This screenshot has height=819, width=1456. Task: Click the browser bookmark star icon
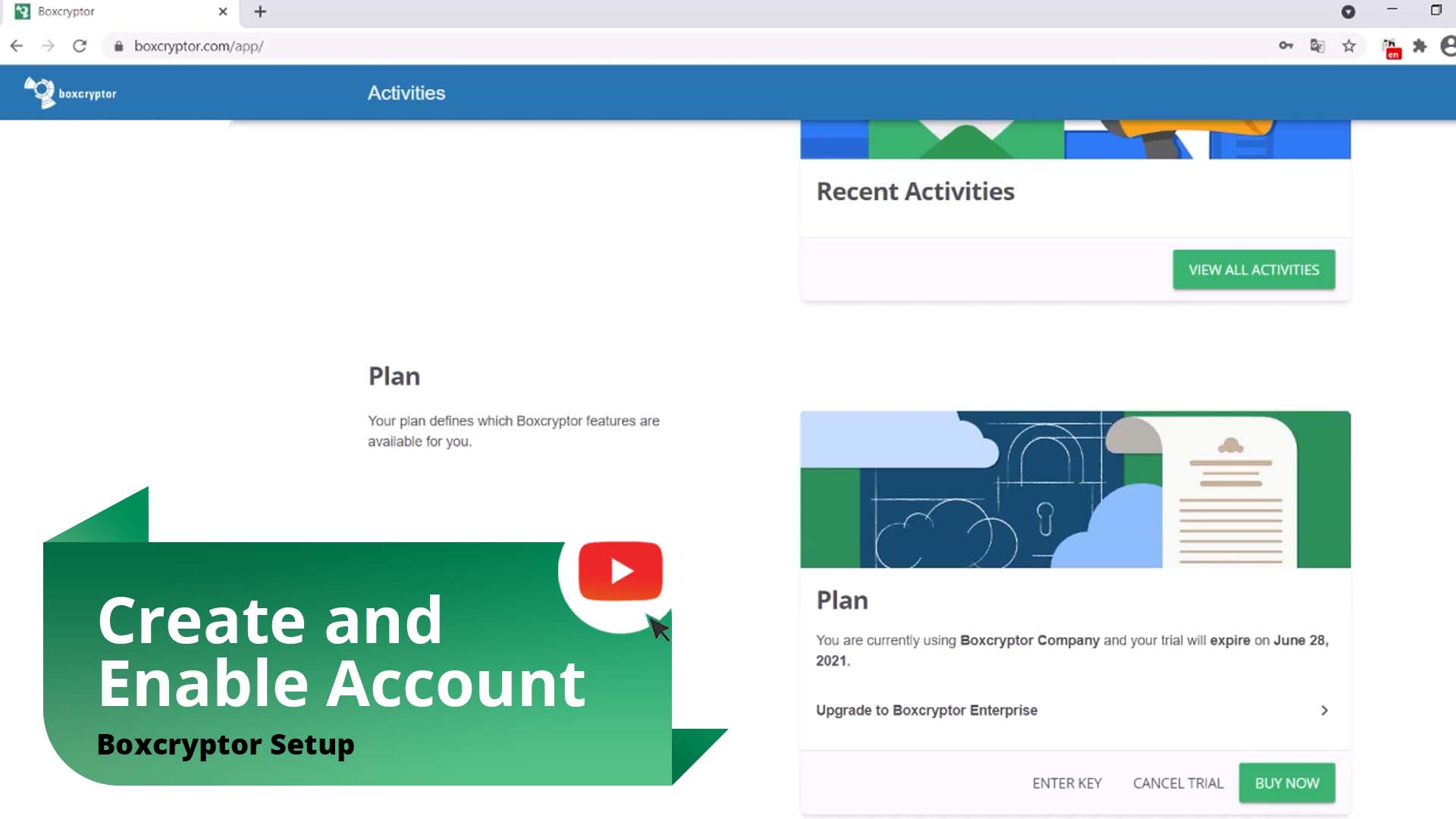[x=1350, y=46]
